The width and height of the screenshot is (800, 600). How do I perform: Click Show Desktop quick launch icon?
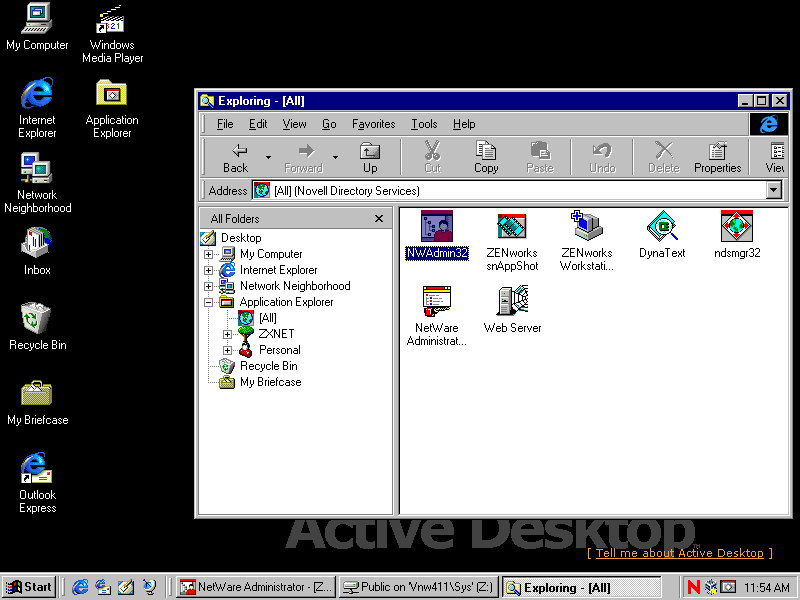(x=126, y=587)
